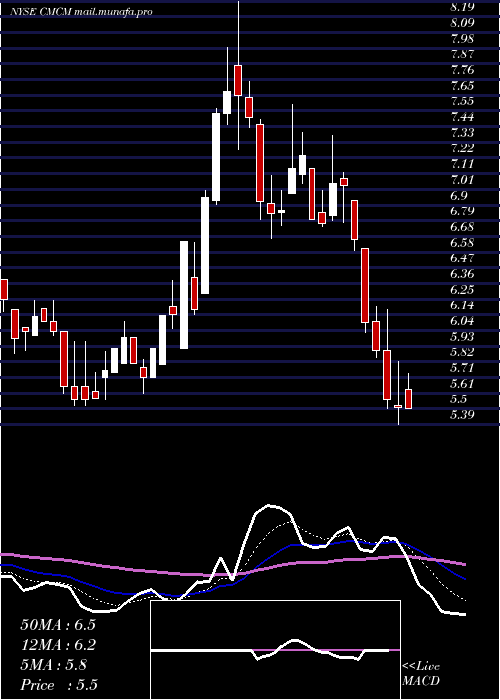Image resolution: width=500 pixels, height=700 pixels.
Task: Click the 5MA : 5.8 readout
Action: click(54, 665)
